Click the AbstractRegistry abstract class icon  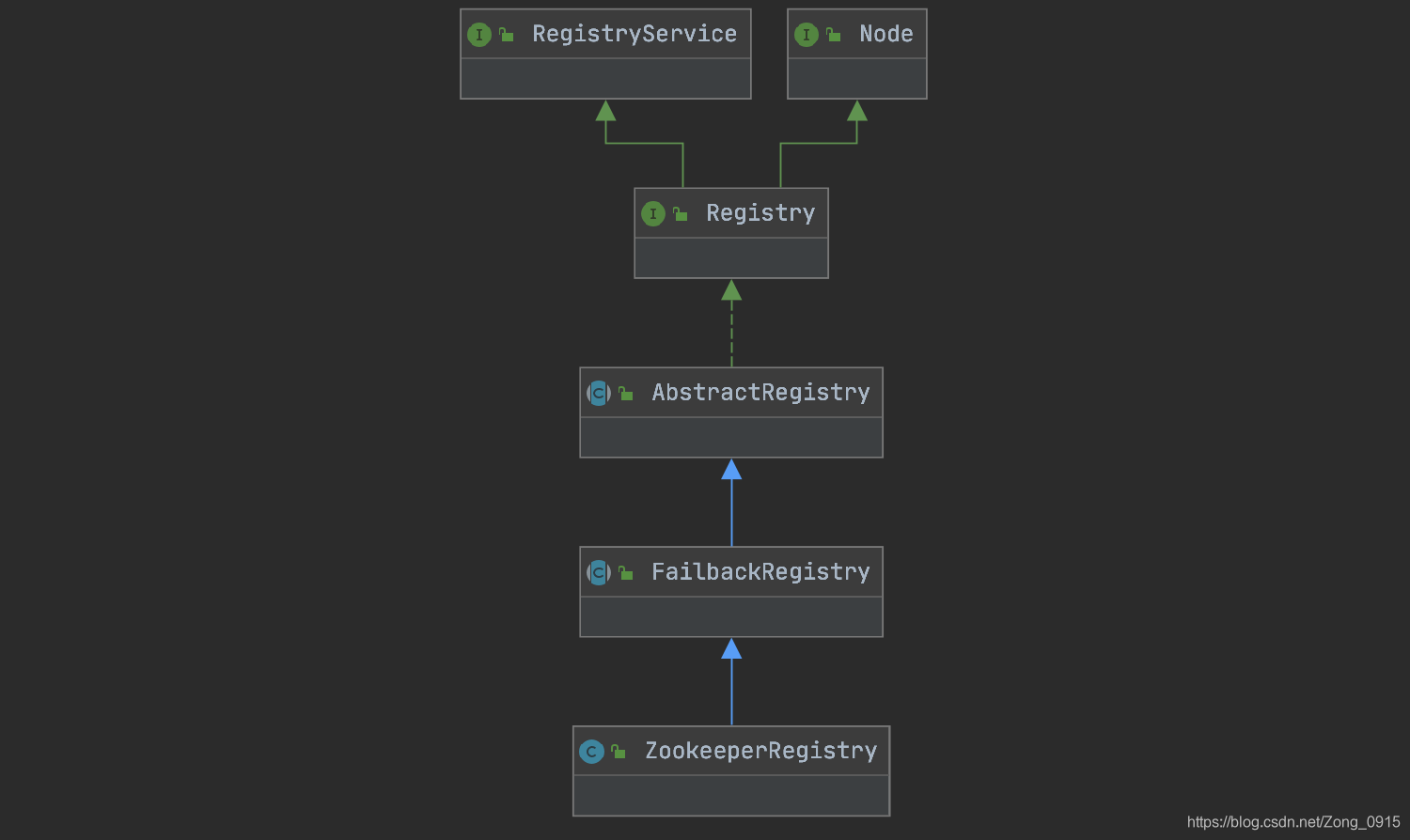pyautogui.click(x=599, y=393)
